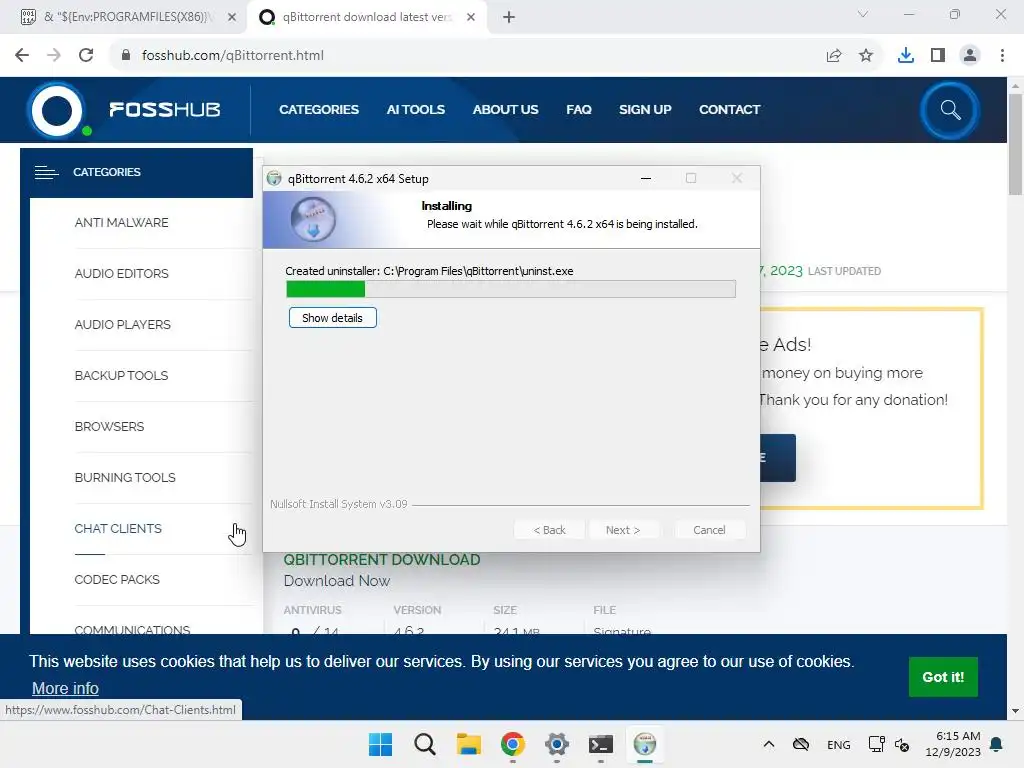Viewport: 1024px width, 768px height.
Task: Close the first PROGRAMFILES tab
Action: click(x=232, y=17)
